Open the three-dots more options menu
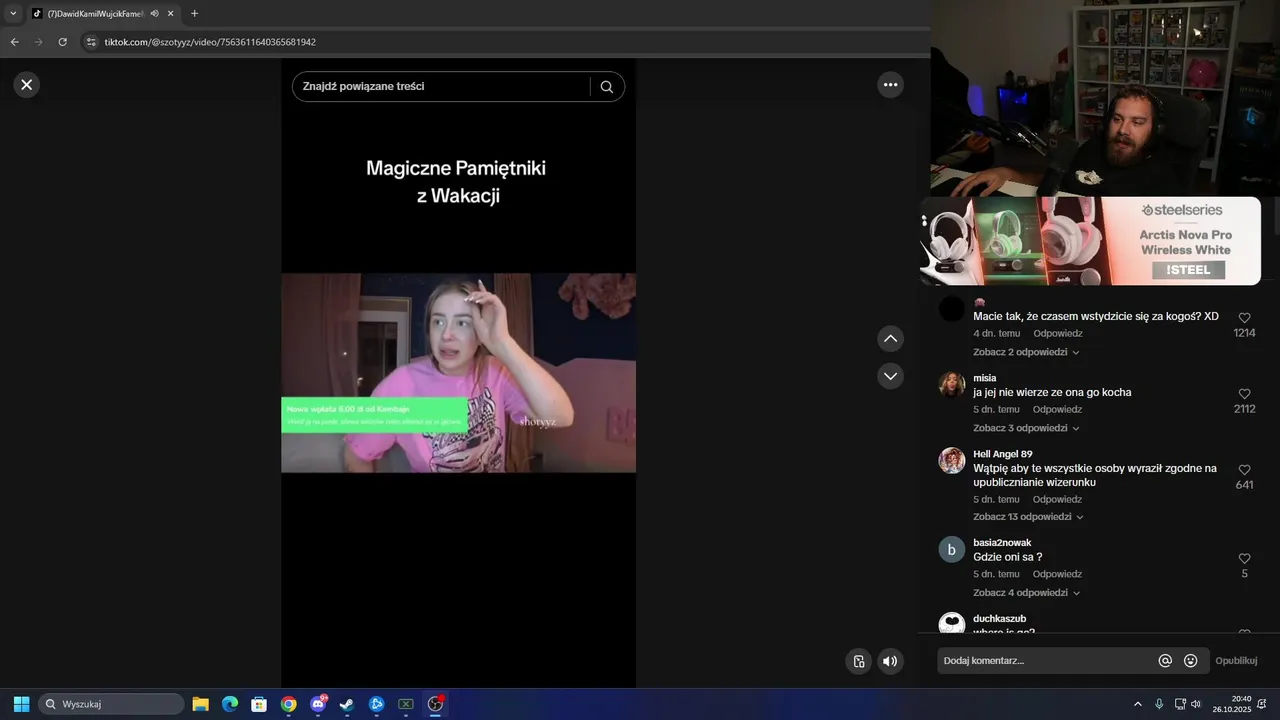Viewport: 1280px width, 720px height. pos(890,85)
